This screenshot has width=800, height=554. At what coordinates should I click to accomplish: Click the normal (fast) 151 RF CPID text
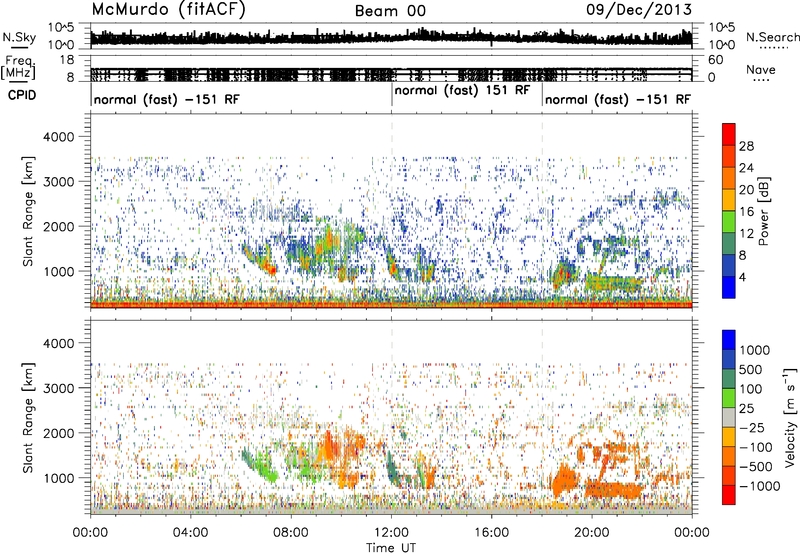tap(462, 90)
